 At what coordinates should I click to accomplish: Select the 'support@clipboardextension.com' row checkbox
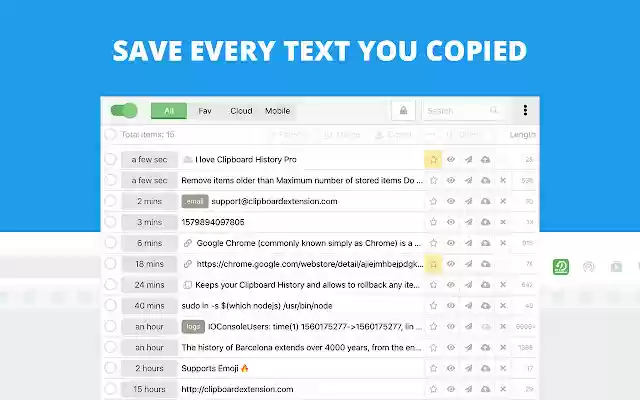pos(110,201)
